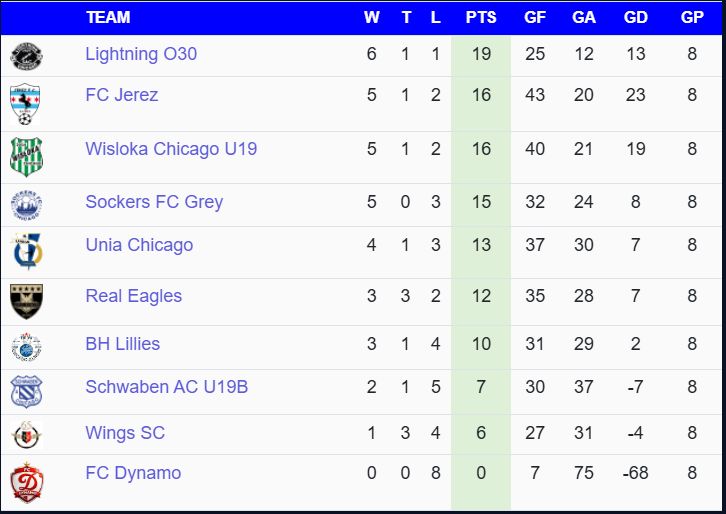Click the PTS column header
The height and width of the screenshot is (514, 726).
point(481,17)
